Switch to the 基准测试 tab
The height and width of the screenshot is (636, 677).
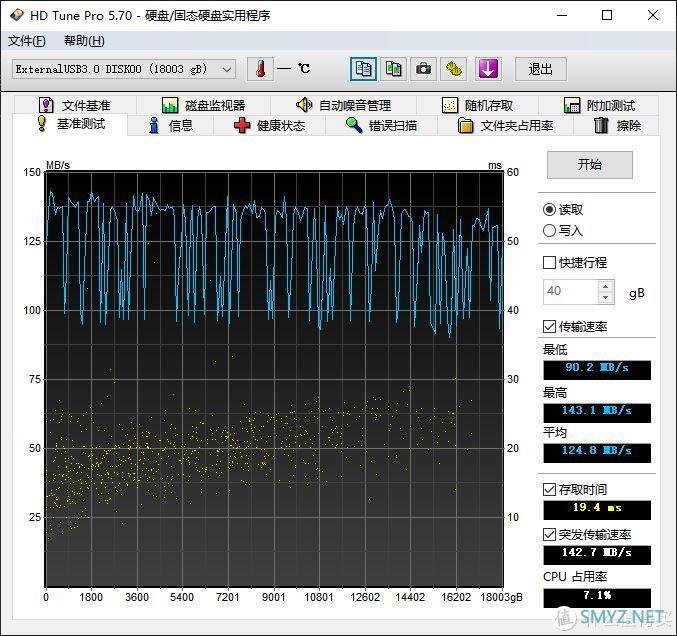click(70, 124)
